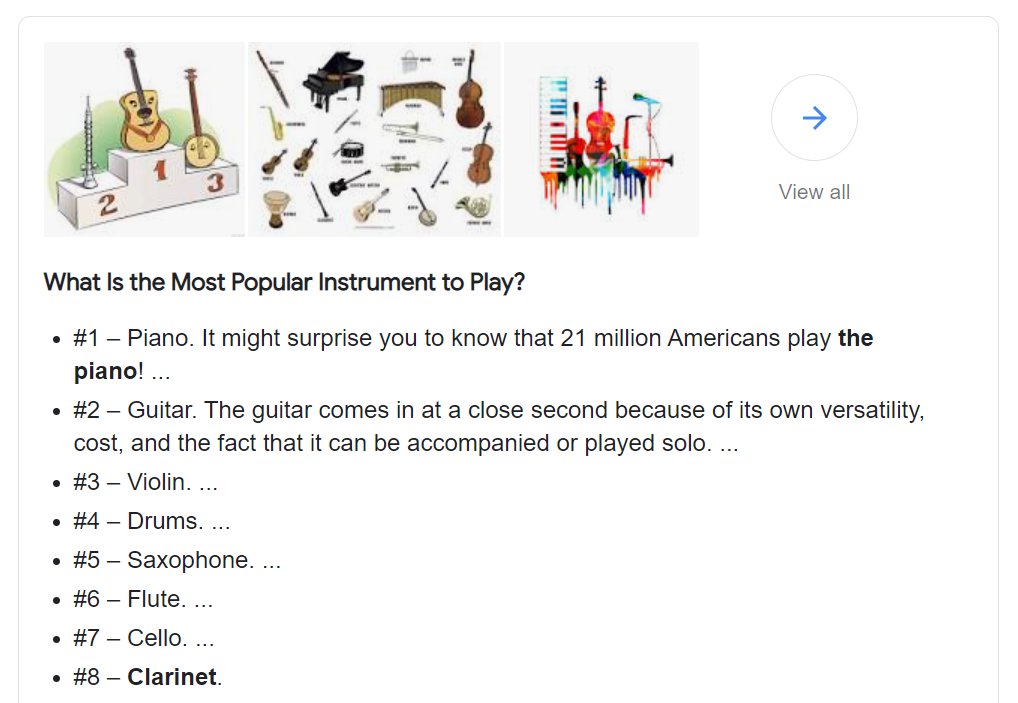Click the "#6 – Flute" list item
1018x703 pixels.
point(143,599)
